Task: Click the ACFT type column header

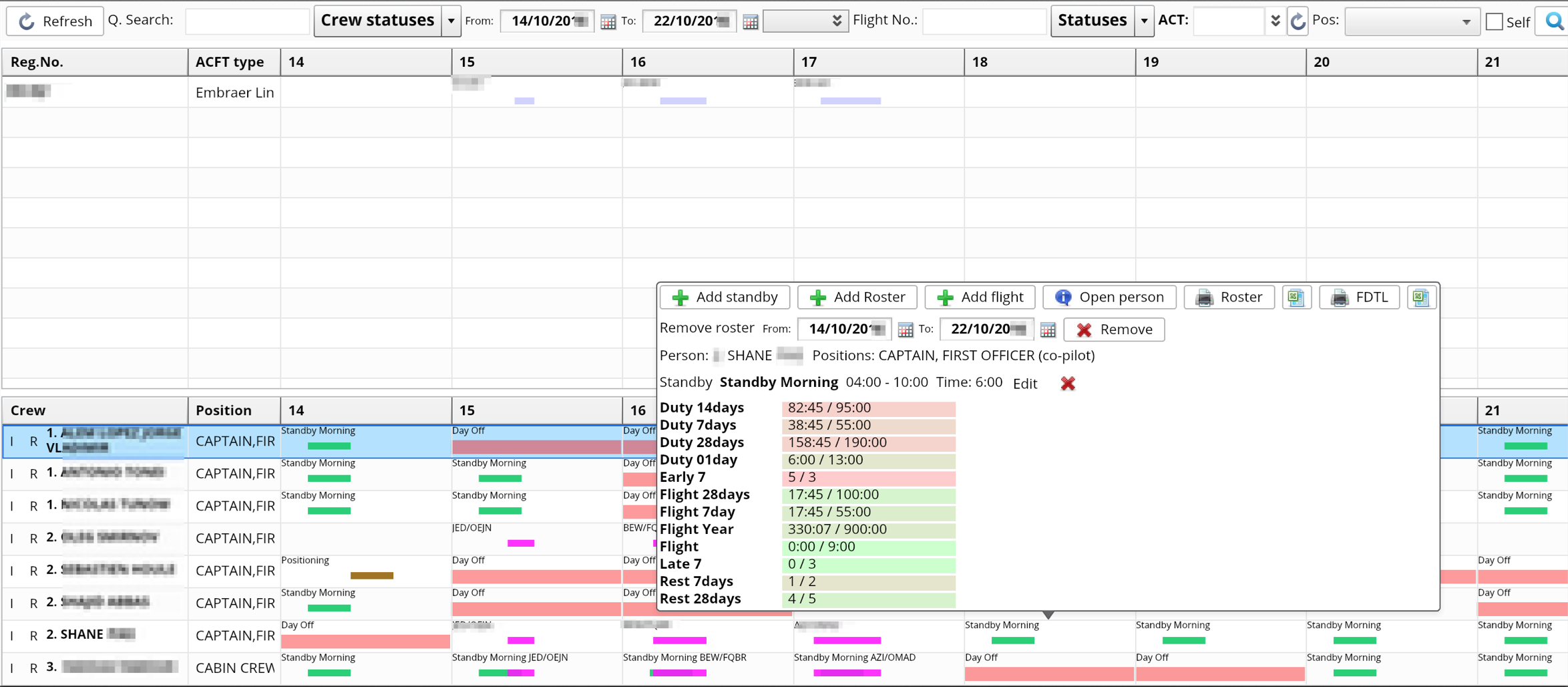Action: coord(234,62)
